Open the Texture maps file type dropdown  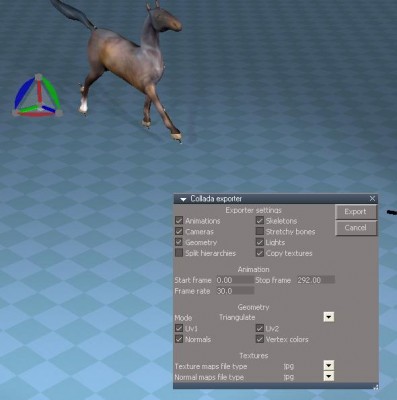(329, 366)
